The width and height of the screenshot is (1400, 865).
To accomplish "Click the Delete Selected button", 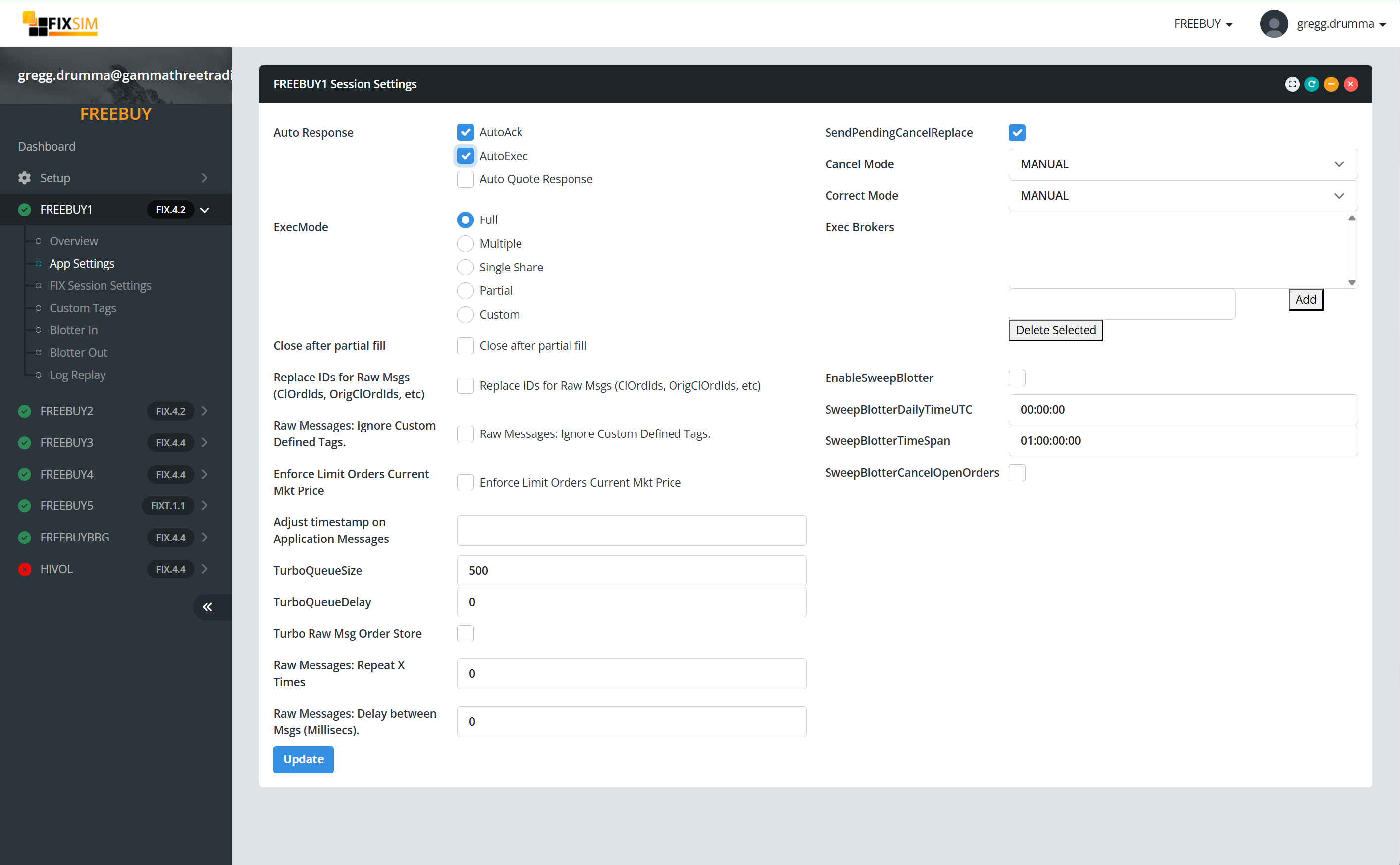I will [x=1055, y=330].
